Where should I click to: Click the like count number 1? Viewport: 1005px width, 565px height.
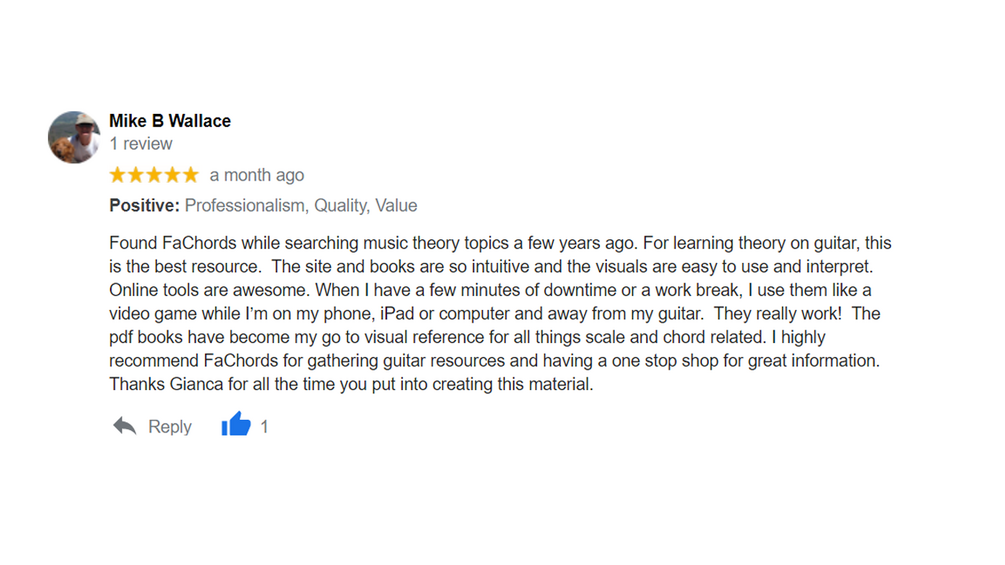[264, 427]
